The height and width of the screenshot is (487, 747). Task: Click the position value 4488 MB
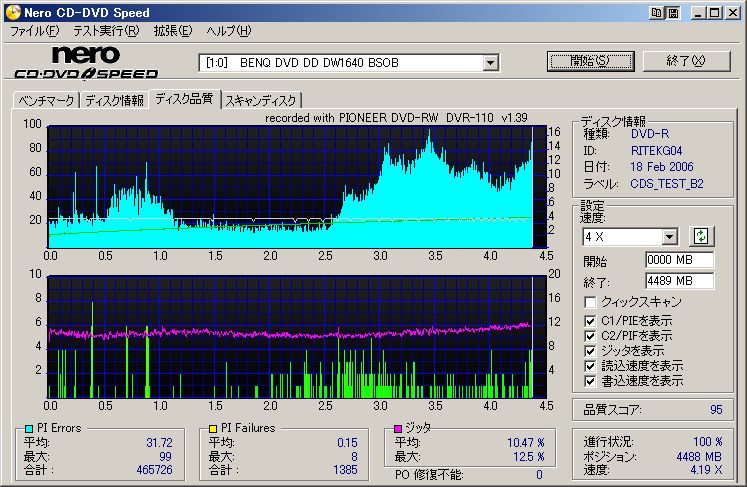[x=699, y=457]
